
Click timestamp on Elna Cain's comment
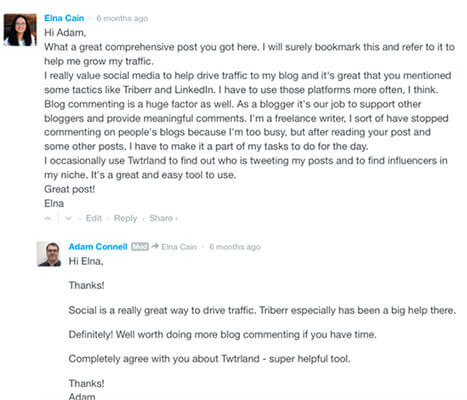click(122, 18)
